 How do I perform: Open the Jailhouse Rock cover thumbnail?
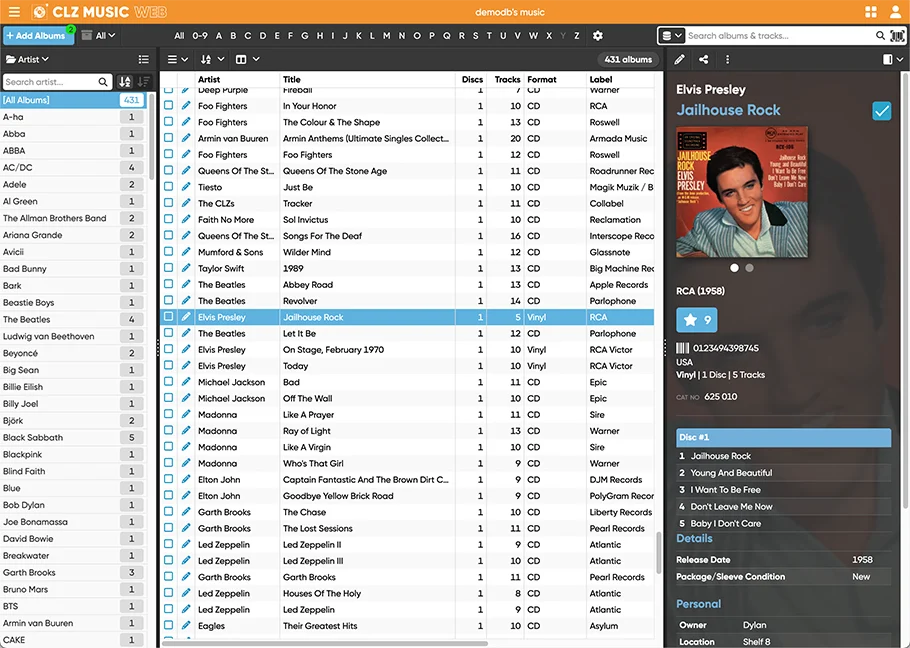742,192
